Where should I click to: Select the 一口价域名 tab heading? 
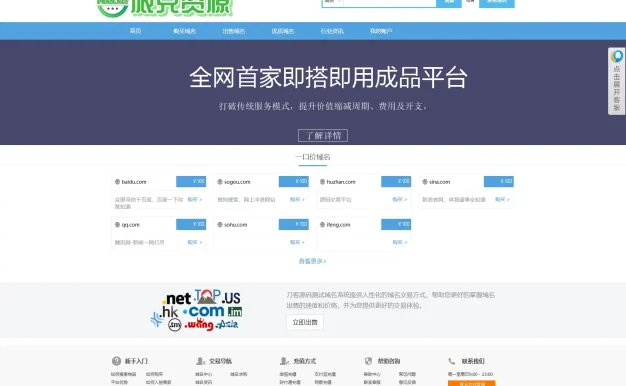coord(313,157)
